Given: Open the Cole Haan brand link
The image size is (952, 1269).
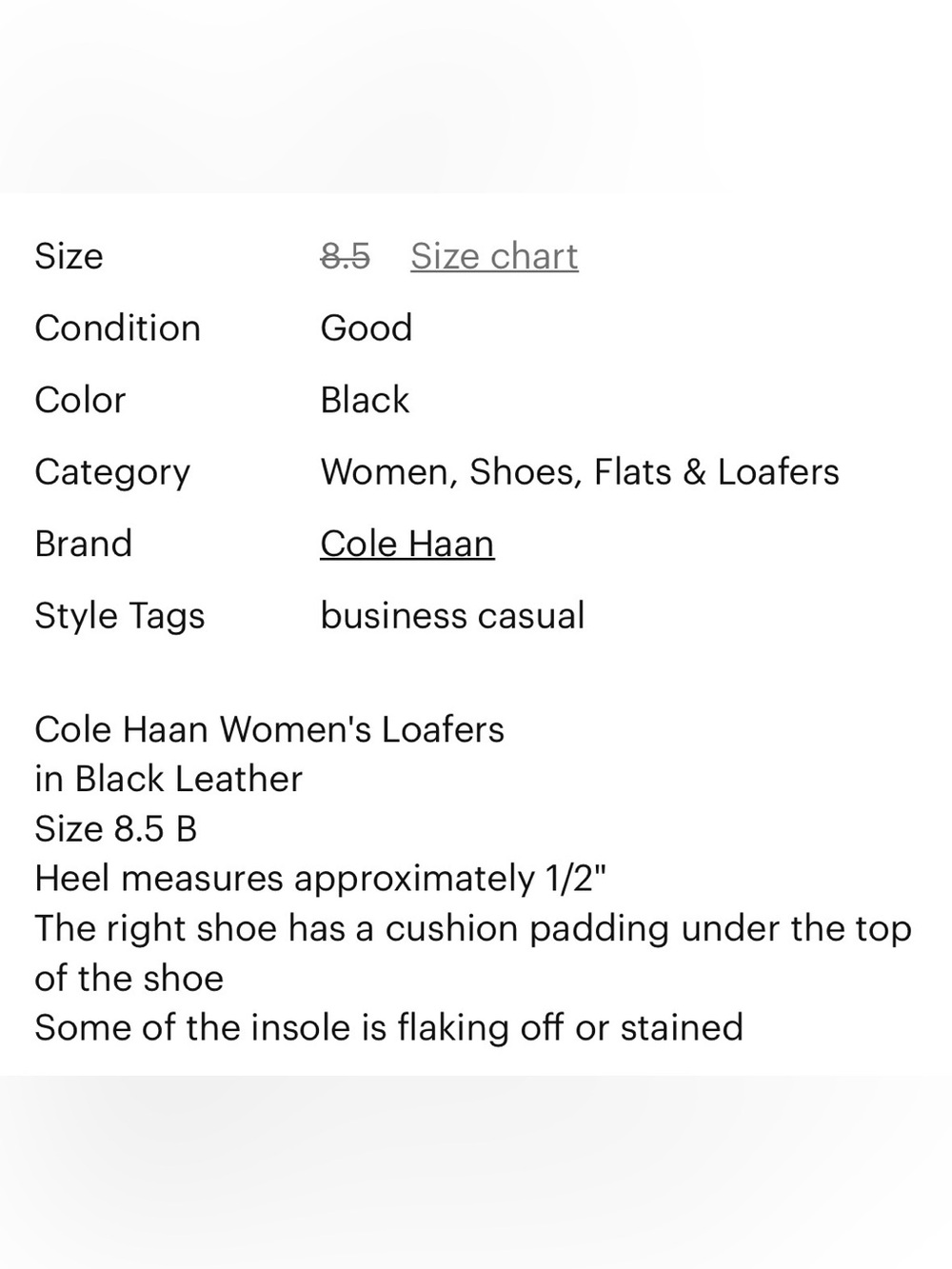Looking at the screenshot, I should tap(407, 544).
